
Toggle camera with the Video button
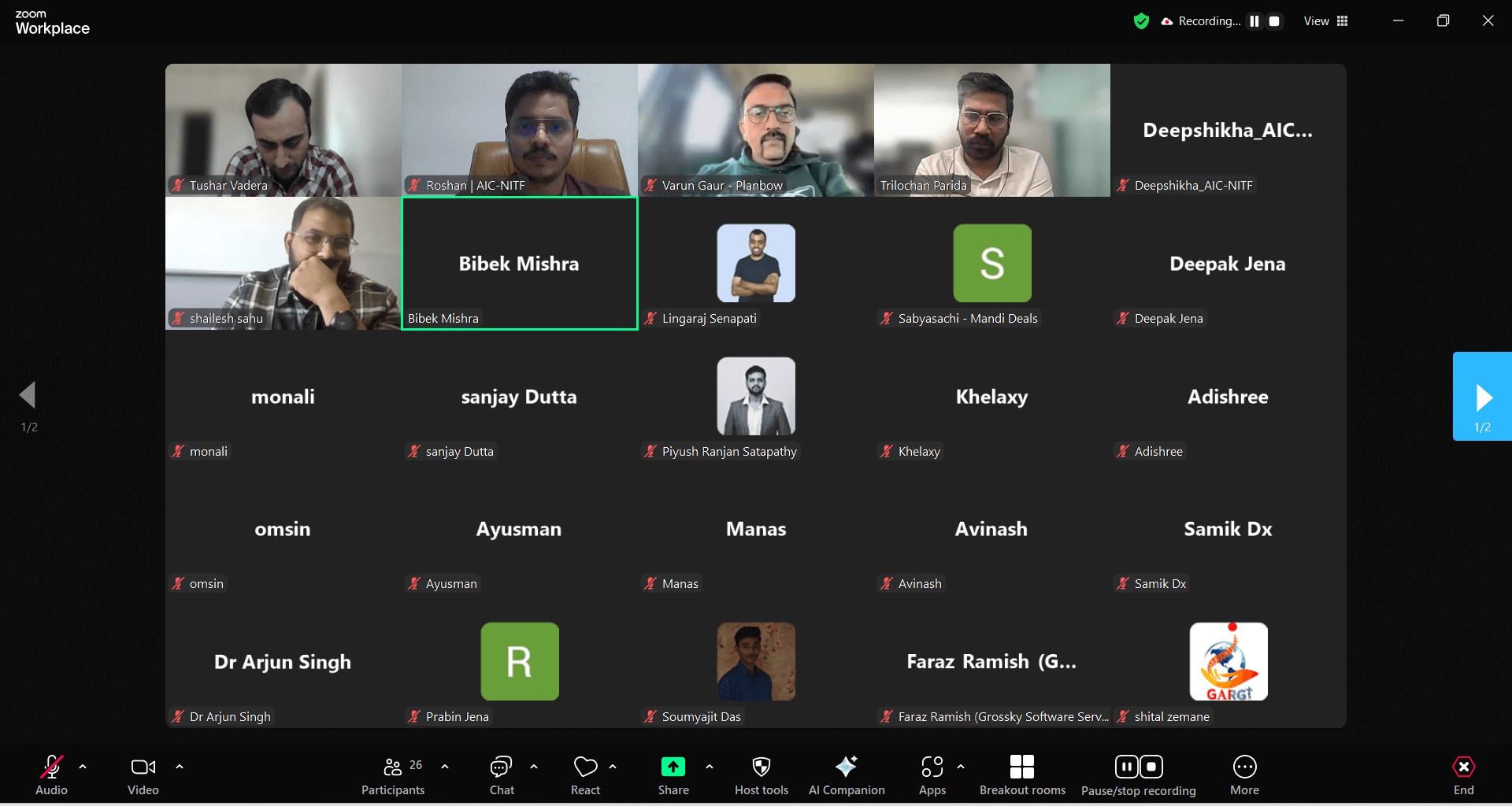[x=143, y=775]
